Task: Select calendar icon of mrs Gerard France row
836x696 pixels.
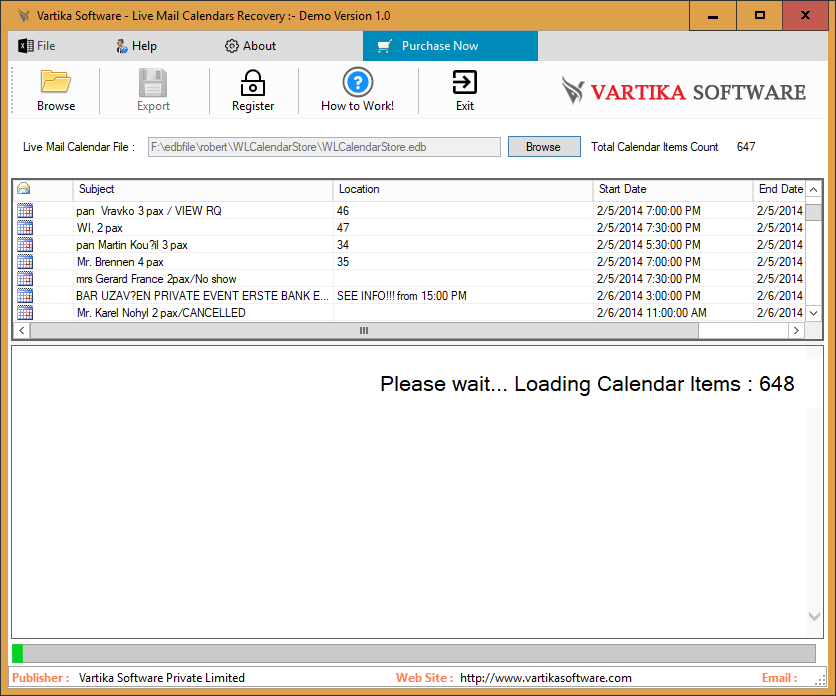Action: click(25, 279)
